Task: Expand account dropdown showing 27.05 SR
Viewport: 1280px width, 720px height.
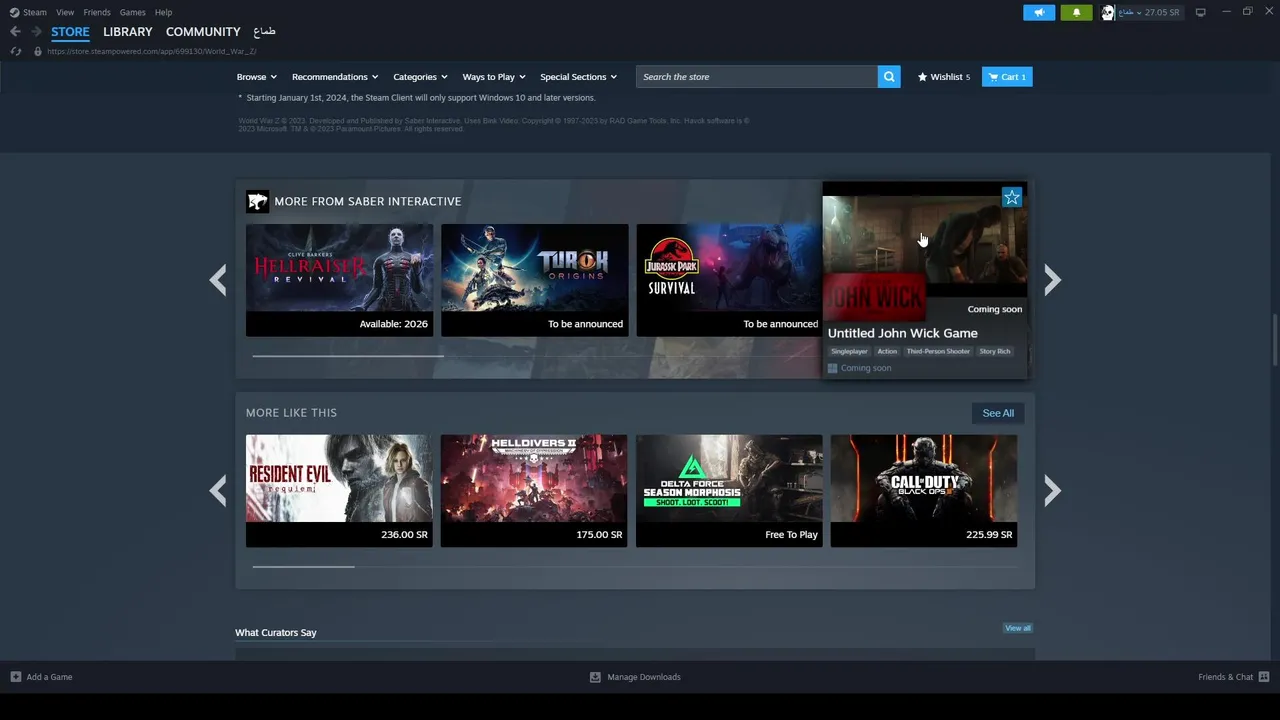Action: click(1149, 12)
